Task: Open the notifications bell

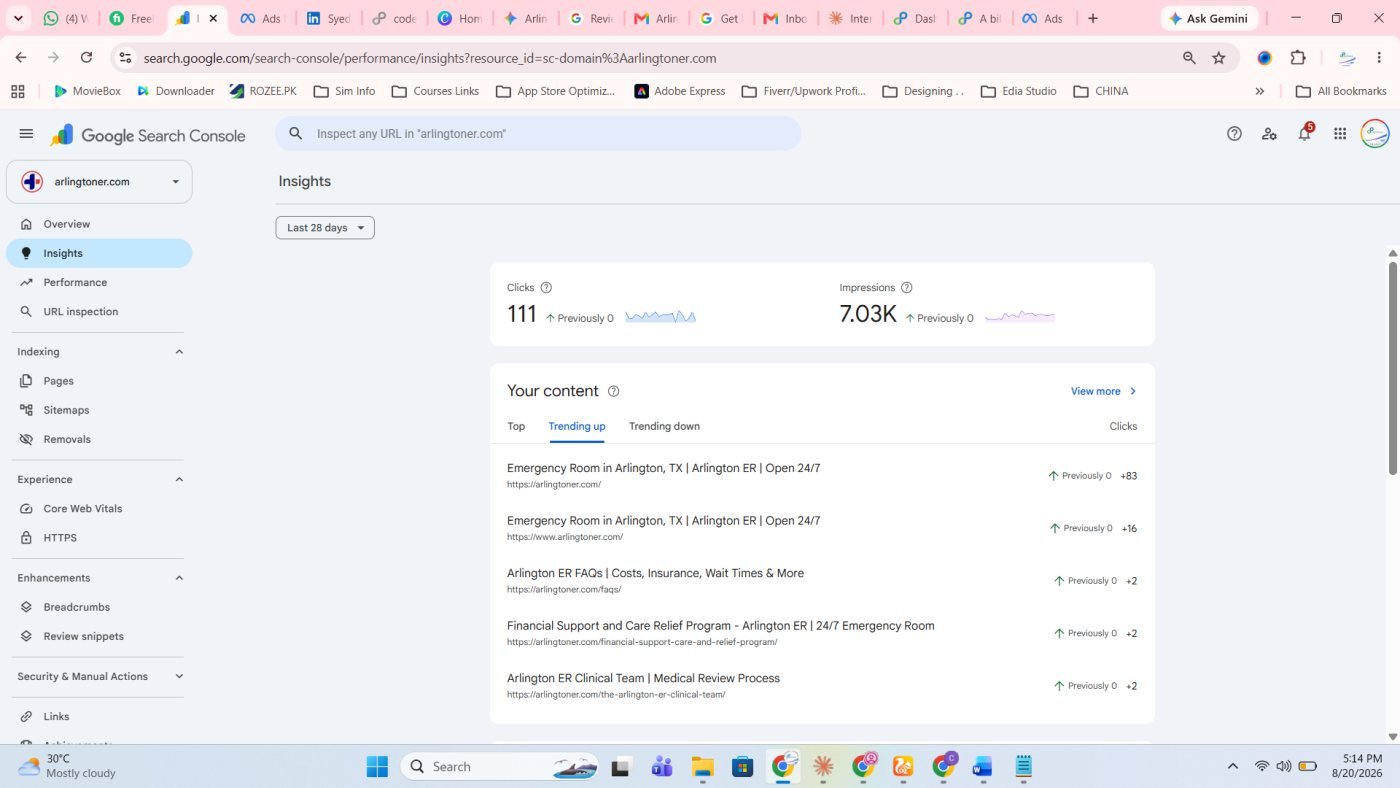Action: tap(1304, 134)
